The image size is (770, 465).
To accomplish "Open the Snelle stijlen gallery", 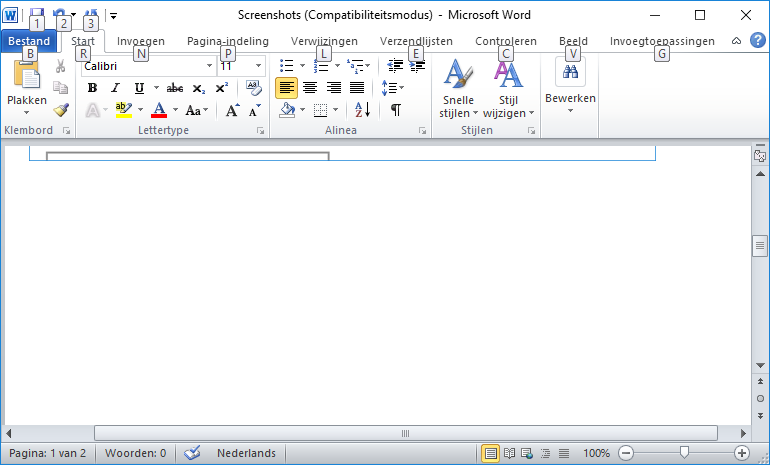I will click(x=458, y=89).
